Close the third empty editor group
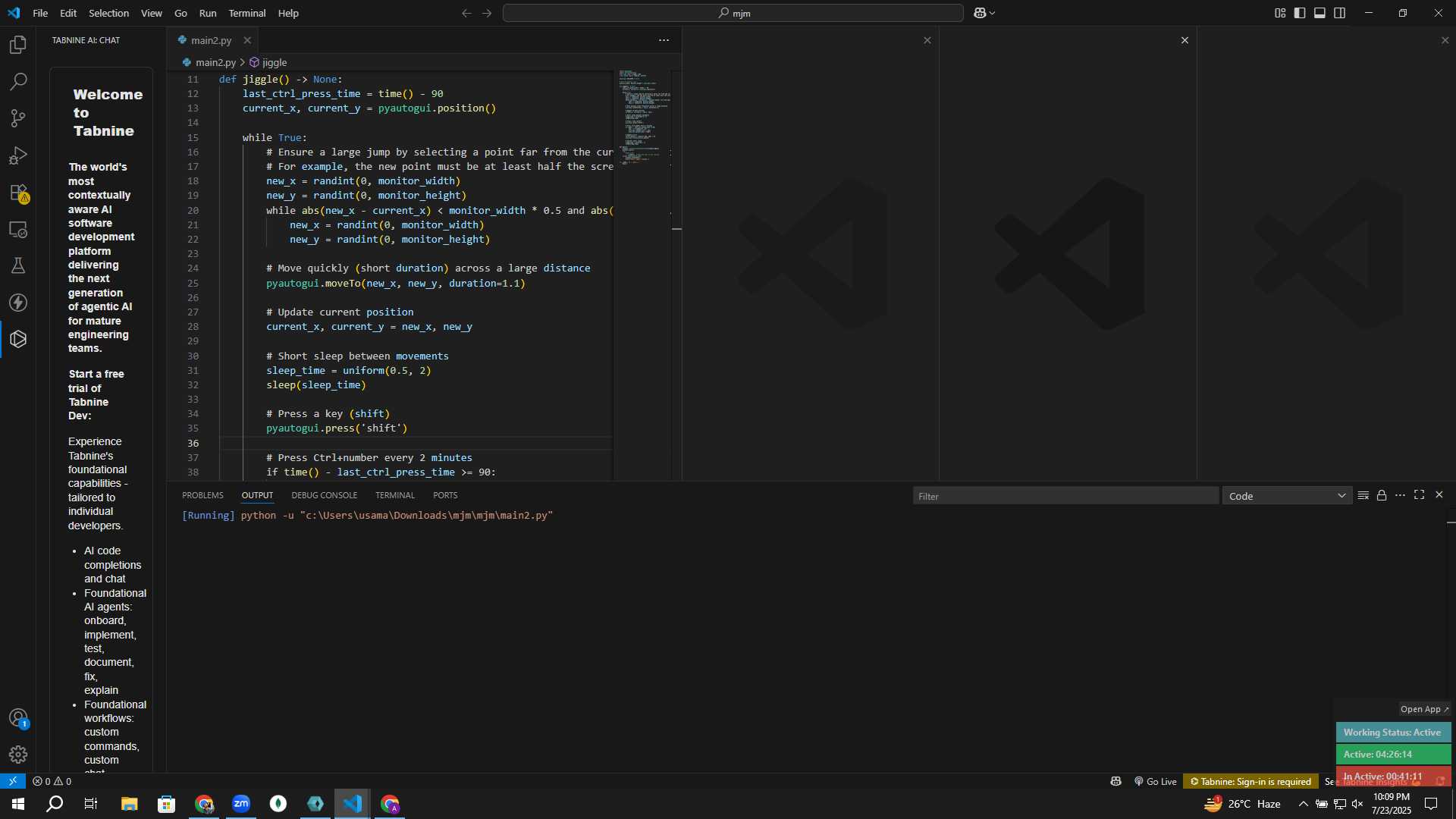Screen dimensions: 1456x819 (1445, 40)
